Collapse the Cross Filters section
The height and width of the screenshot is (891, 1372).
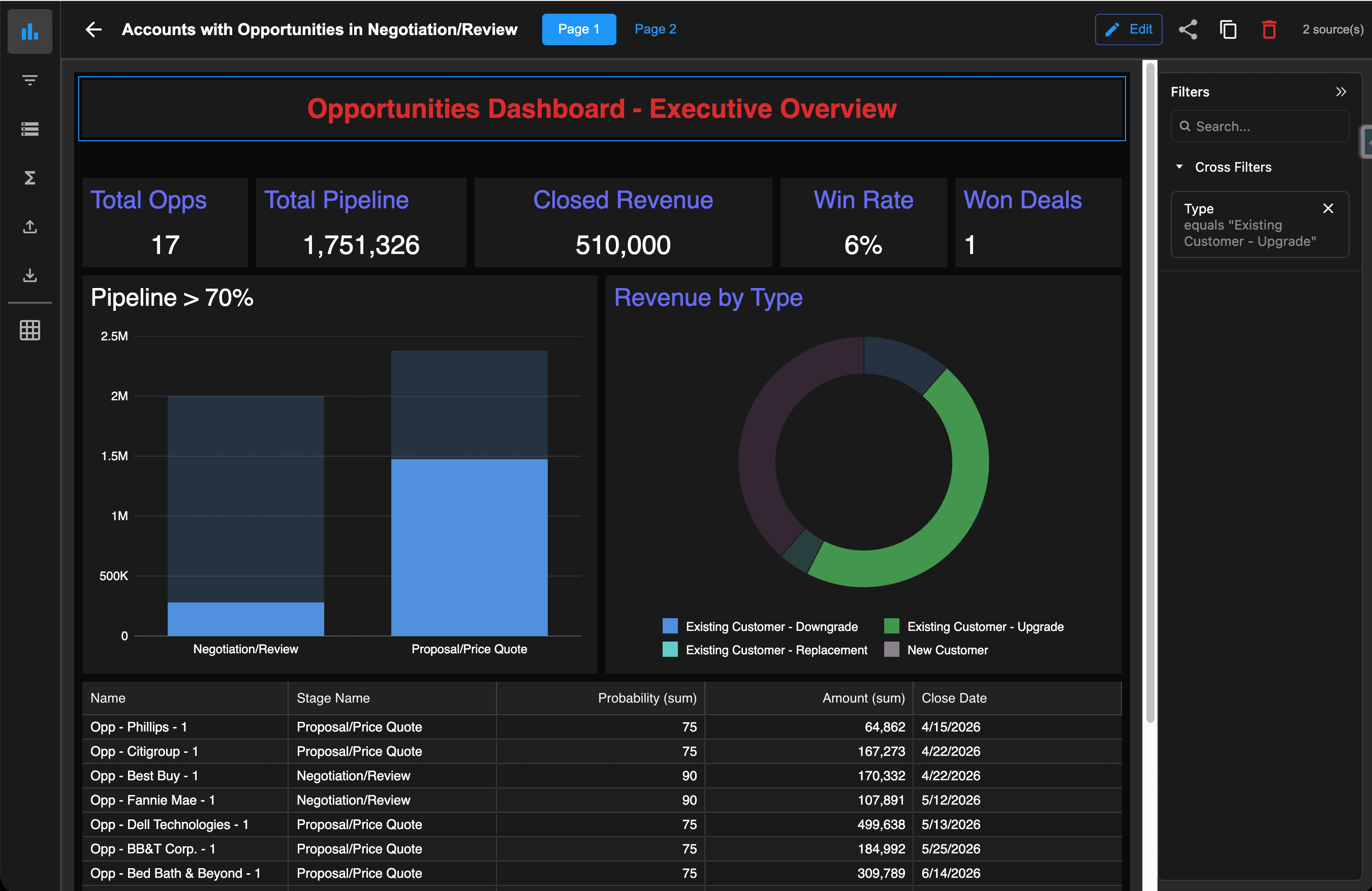pyautogui.click(x=1179, y=167)
